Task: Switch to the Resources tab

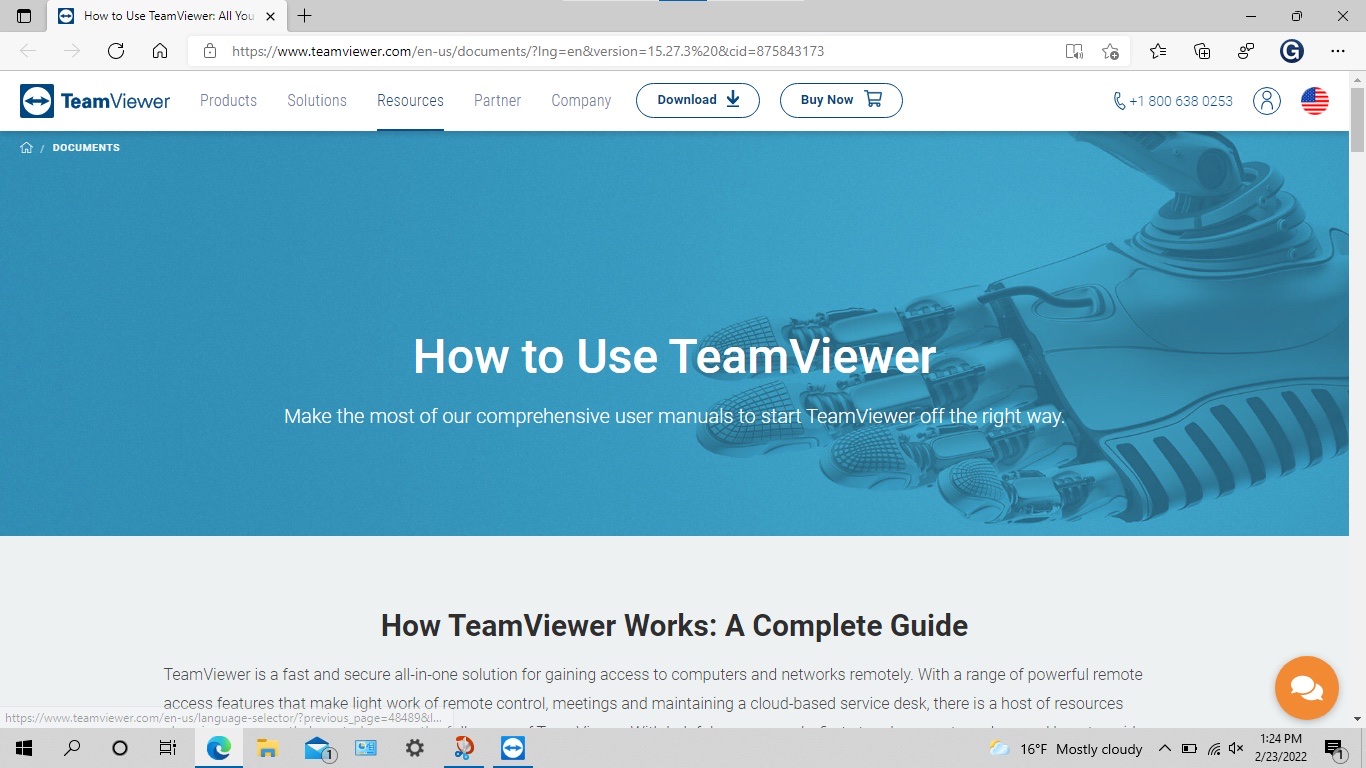Action: point(410,100)
